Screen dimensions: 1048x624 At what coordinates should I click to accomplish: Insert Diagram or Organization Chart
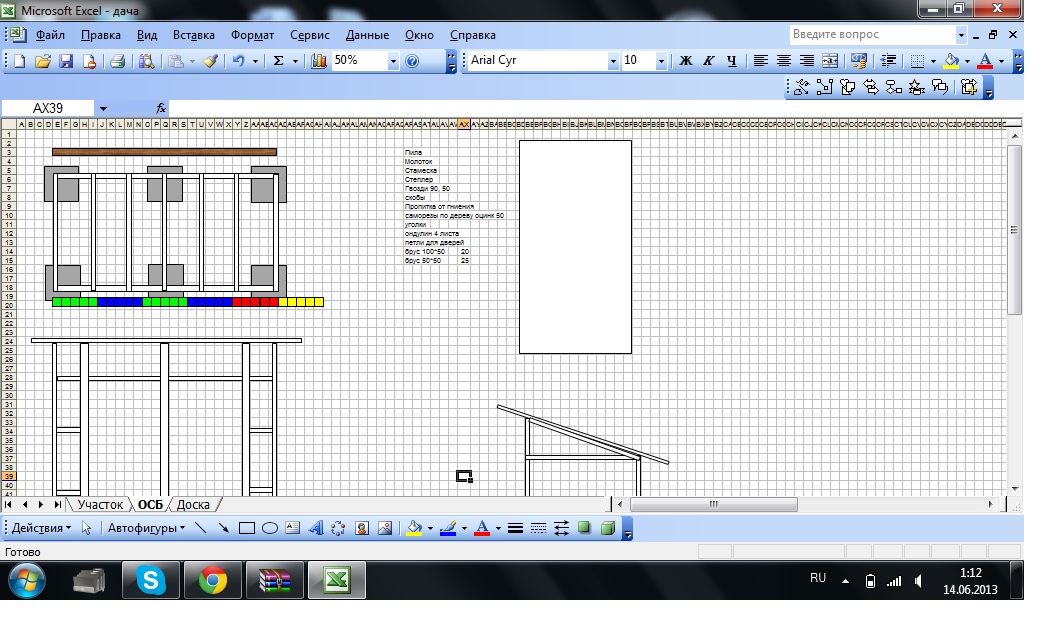pyautogui.click(x=338, y=528)
